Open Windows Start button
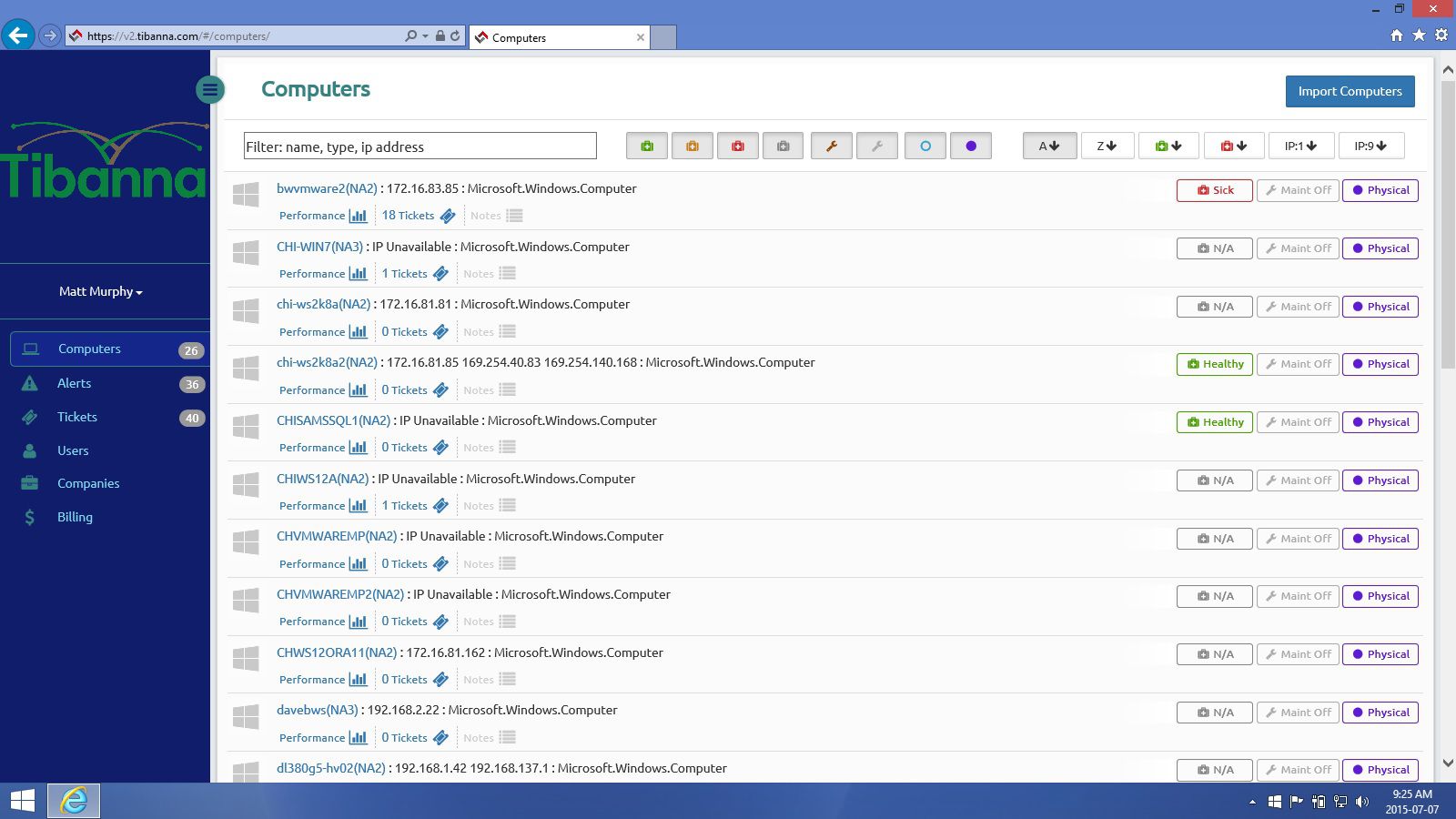 23,801
